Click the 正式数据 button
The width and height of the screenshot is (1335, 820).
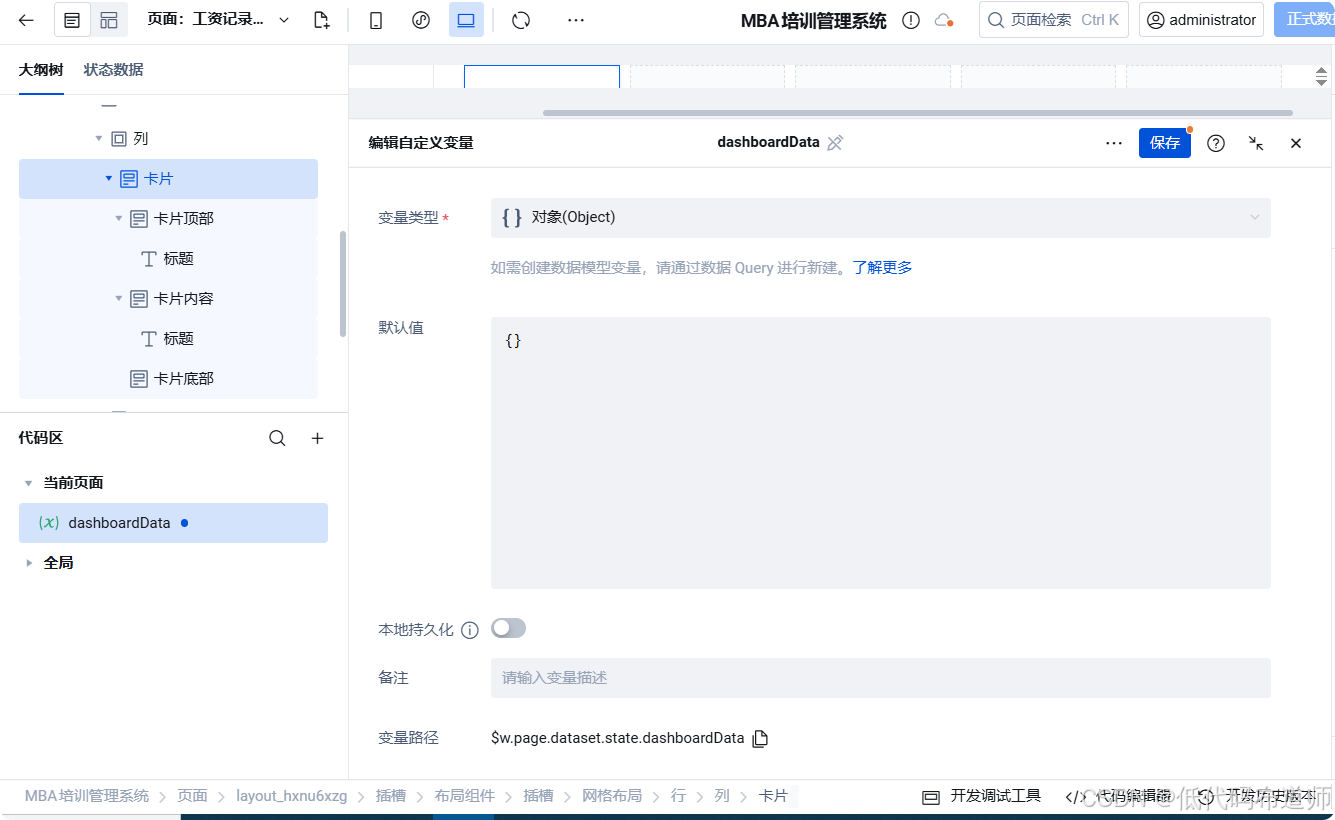1304,20
